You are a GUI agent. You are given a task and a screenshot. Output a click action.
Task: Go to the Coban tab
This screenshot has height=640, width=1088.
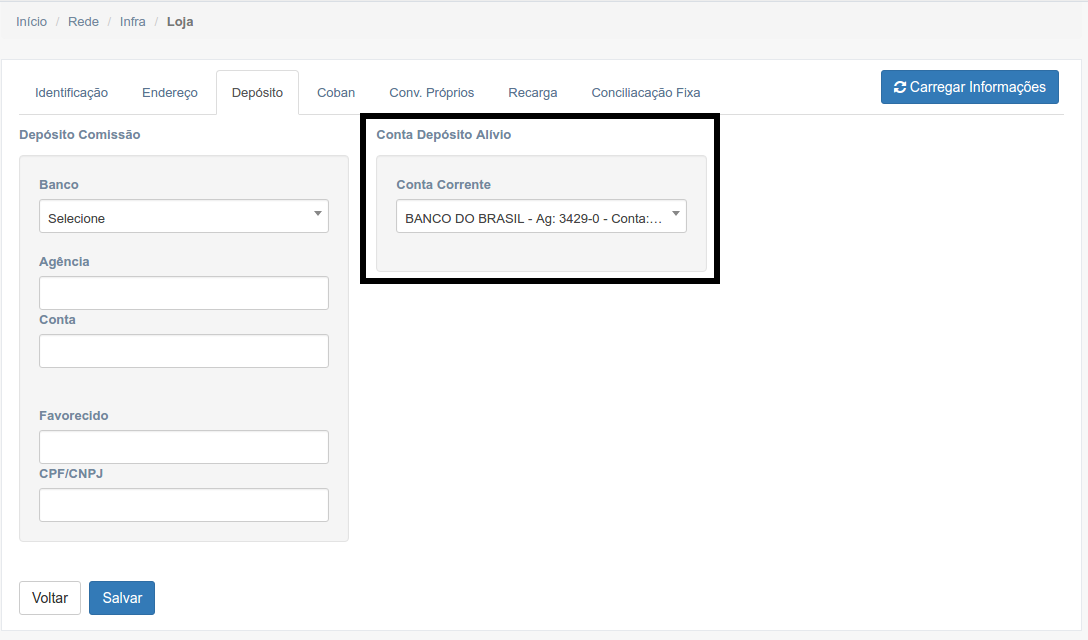coord(336,93)
